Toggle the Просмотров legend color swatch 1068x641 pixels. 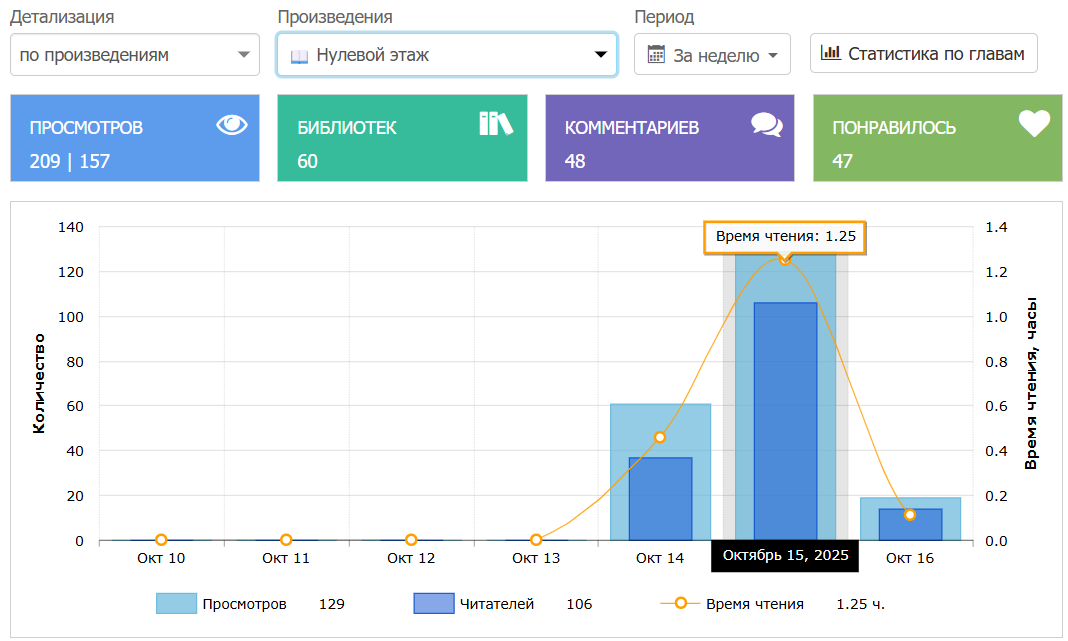[176, 604]
